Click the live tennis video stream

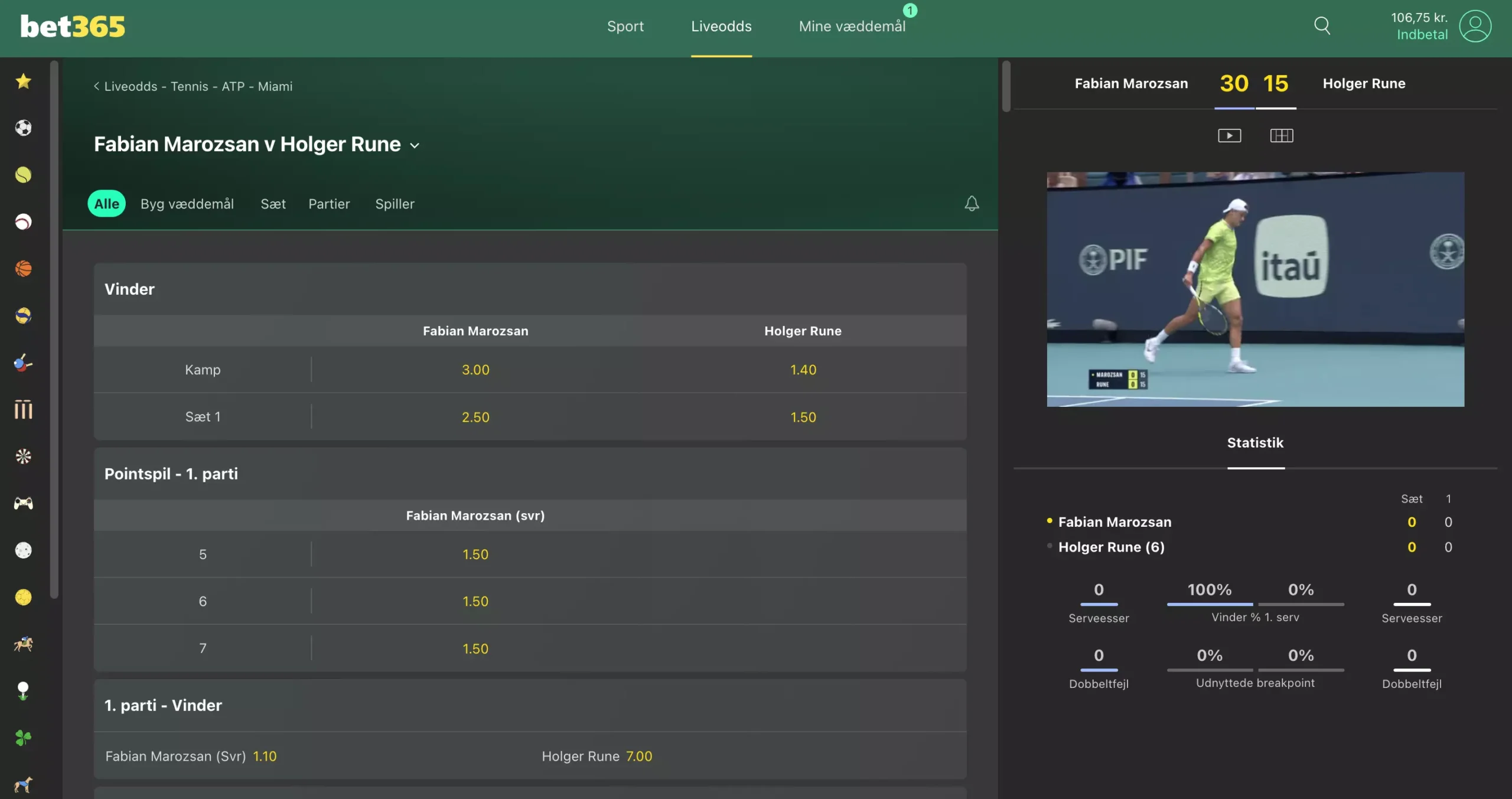pyautogui.click(x=1255, y=289)
